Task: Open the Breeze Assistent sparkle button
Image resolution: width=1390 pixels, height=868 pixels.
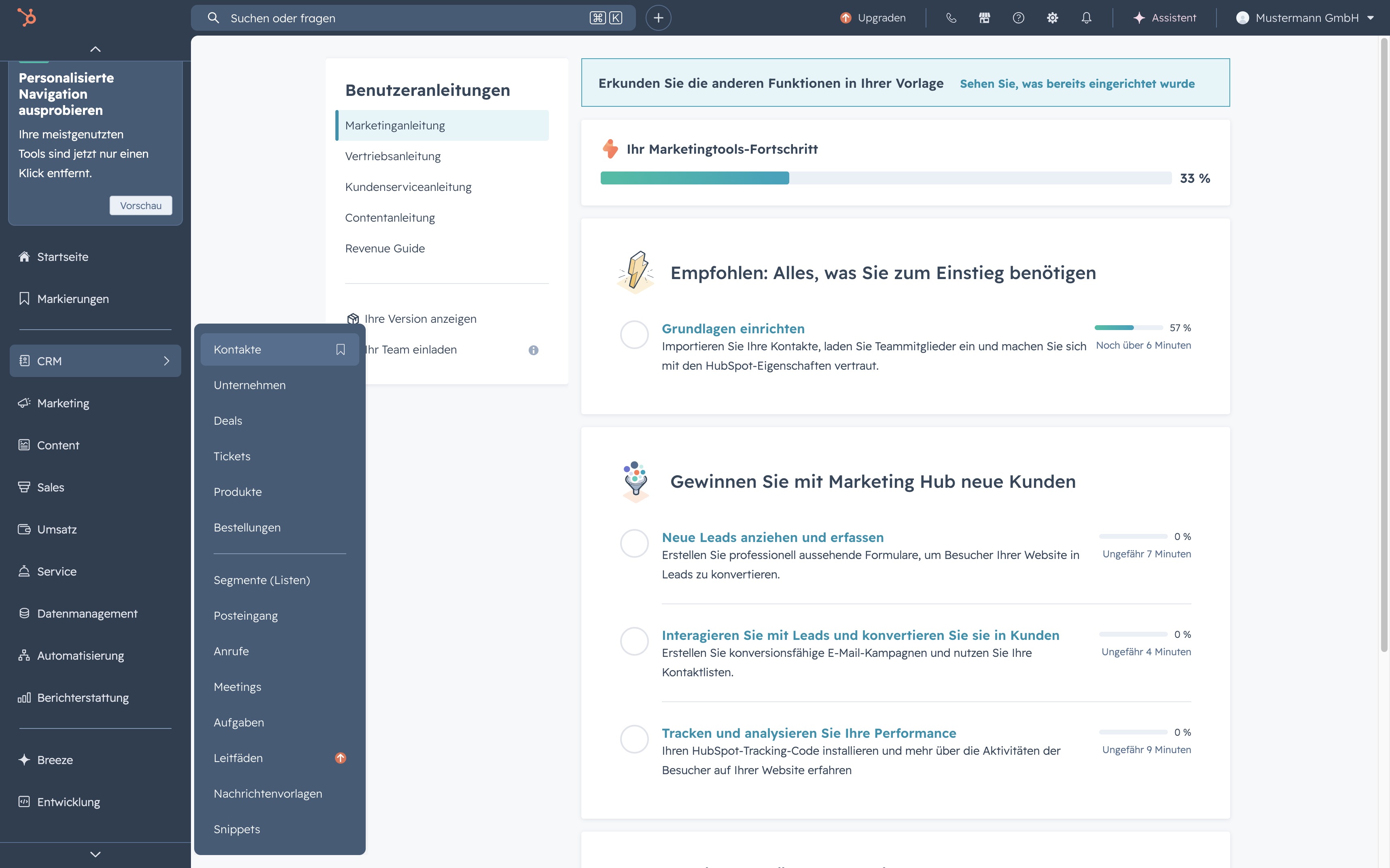Action: pos(1165,18)
